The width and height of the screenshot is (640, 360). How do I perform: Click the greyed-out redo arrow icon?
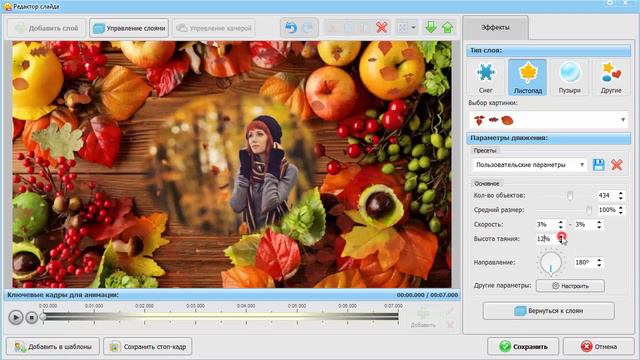tap(308, 28)
